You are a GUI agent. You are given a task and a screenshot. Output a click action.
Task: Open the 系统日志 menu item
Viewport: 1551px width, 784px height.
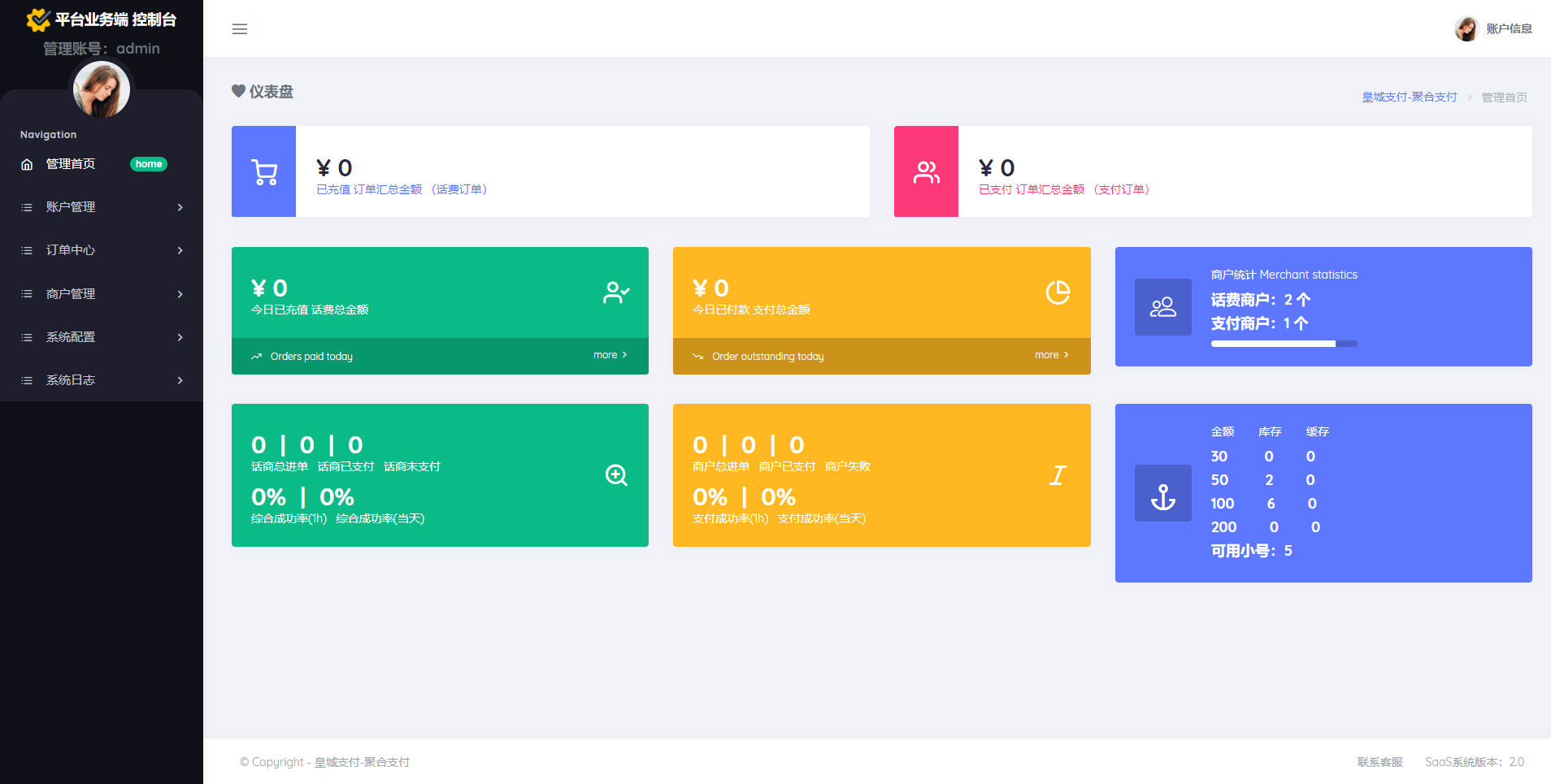click(71, 380)
